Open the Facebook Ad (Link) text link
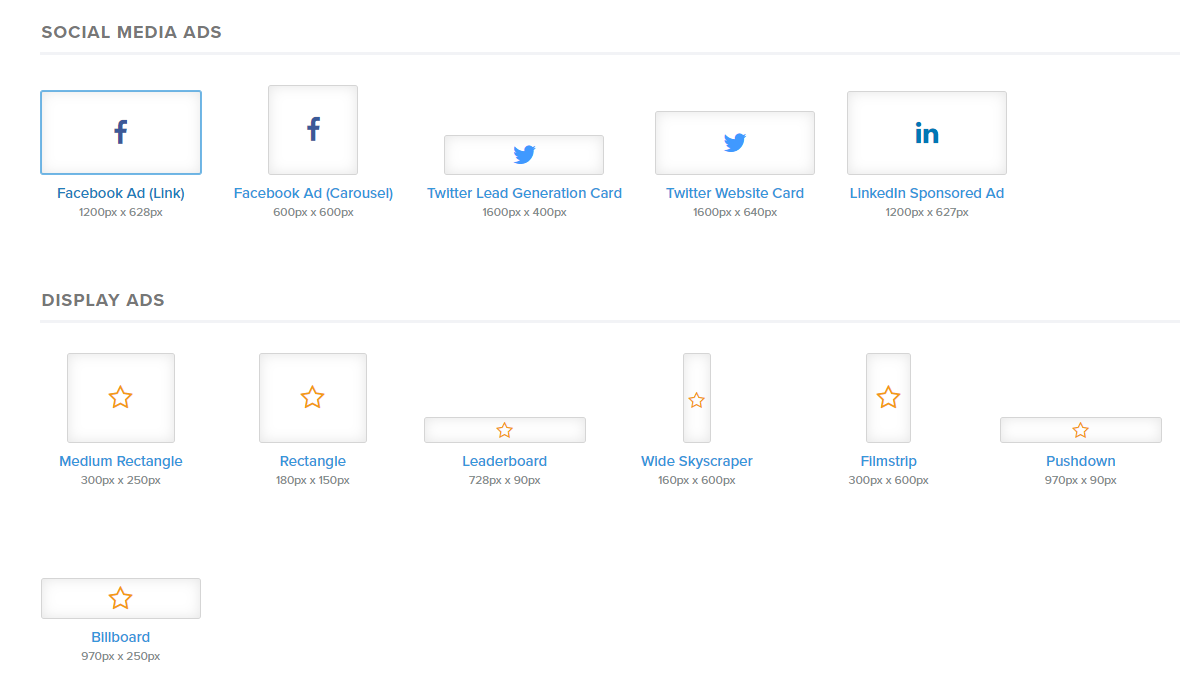The height and width of the screenshot is (691, 1185). (x=121, y=193)
